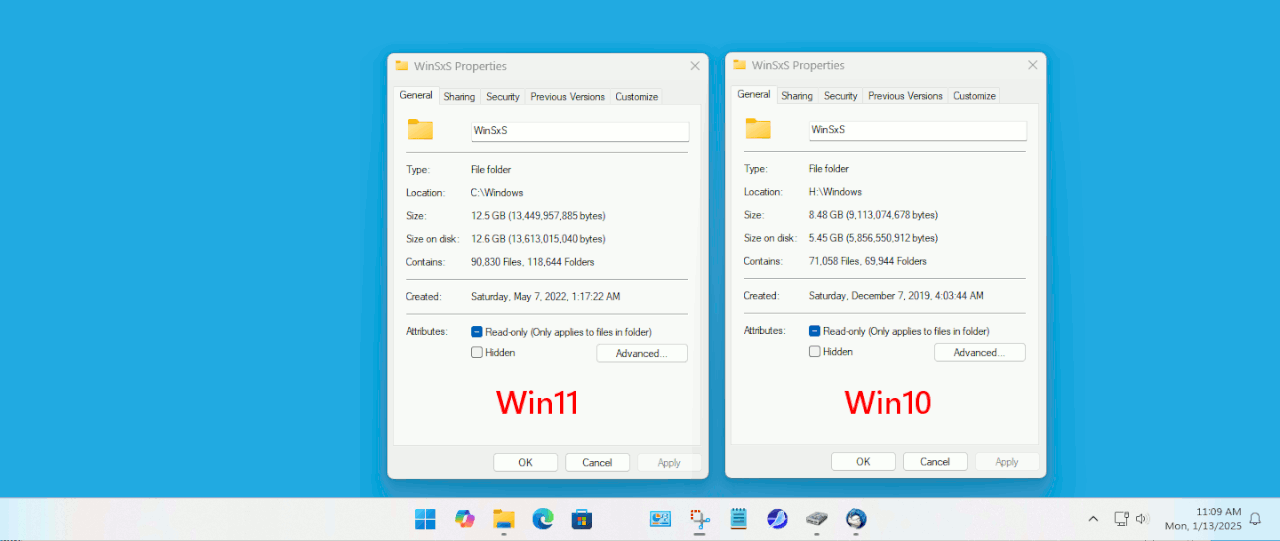Click the size on disk value 12.6 GB (13,613,015,040 bytes)
Image resolution: width=1280 pixels, height=541 pixels.
point(538,239)
